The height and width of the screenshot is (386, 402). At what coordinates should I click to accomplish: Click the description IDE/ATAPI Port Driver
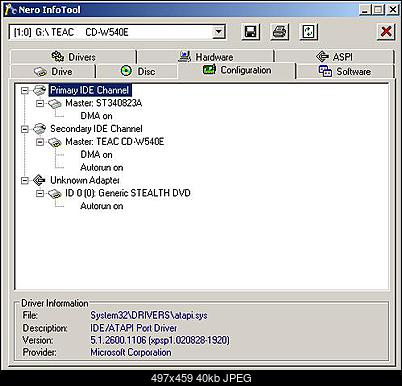133,328
